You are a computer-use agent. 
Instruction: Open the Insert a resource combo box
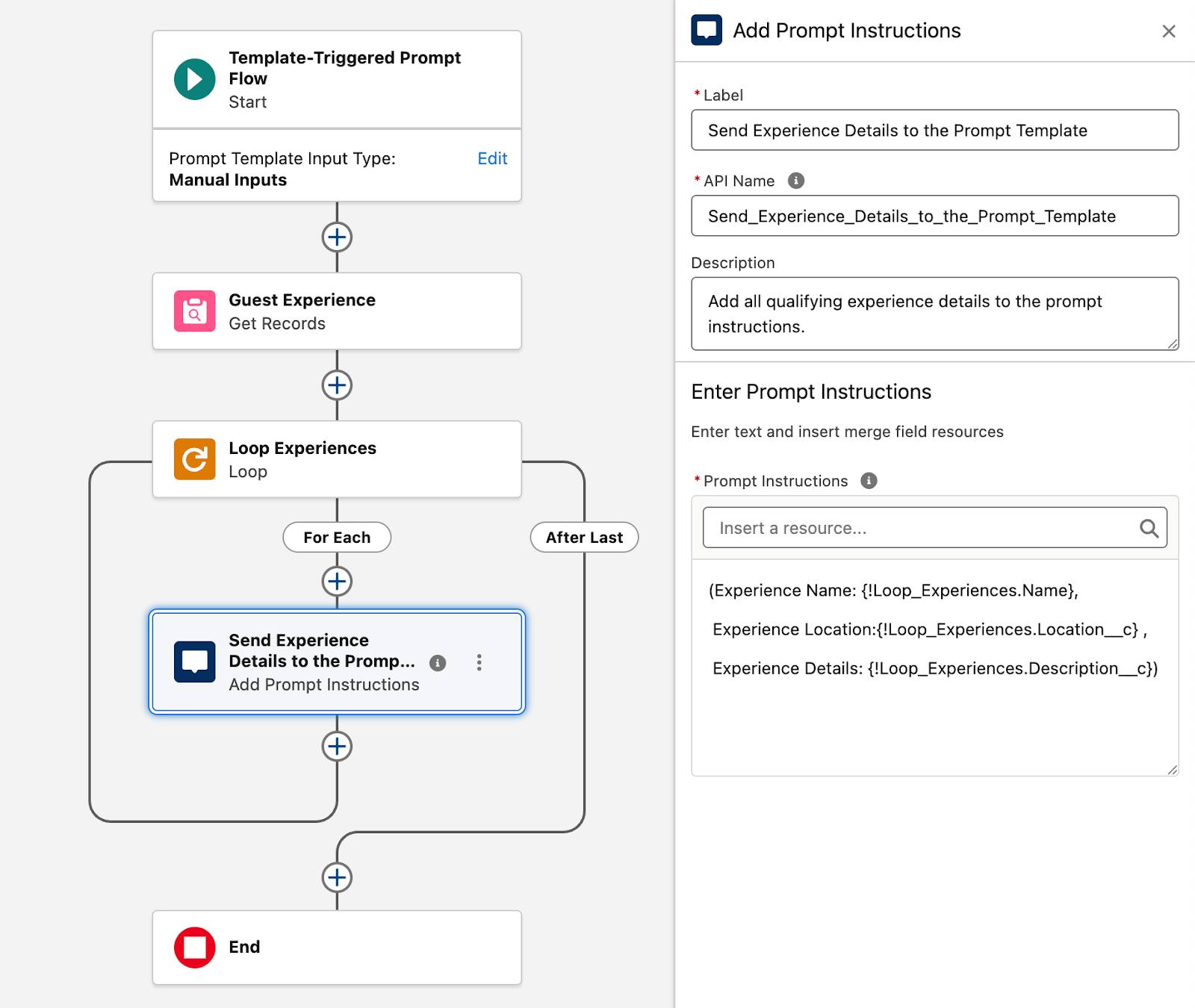(919, 529)
